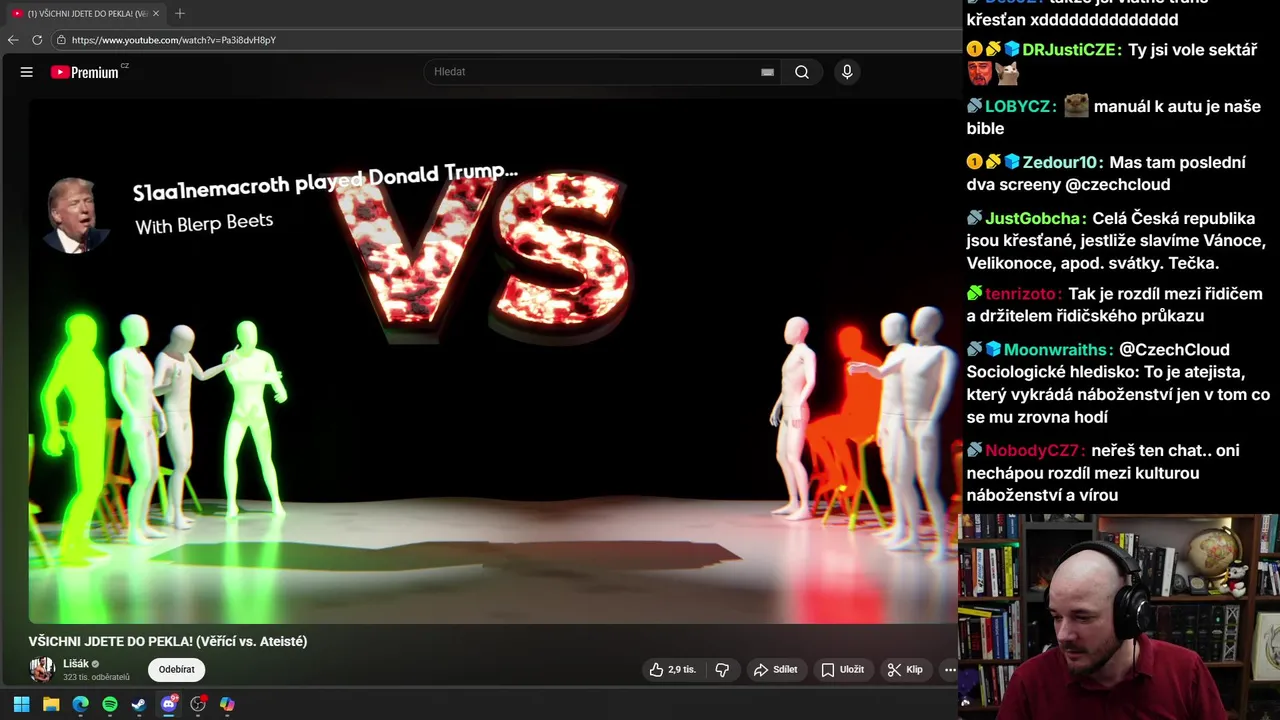Click username LOBYCZ in chat

pyautogui.click(x=1017, y=106)
